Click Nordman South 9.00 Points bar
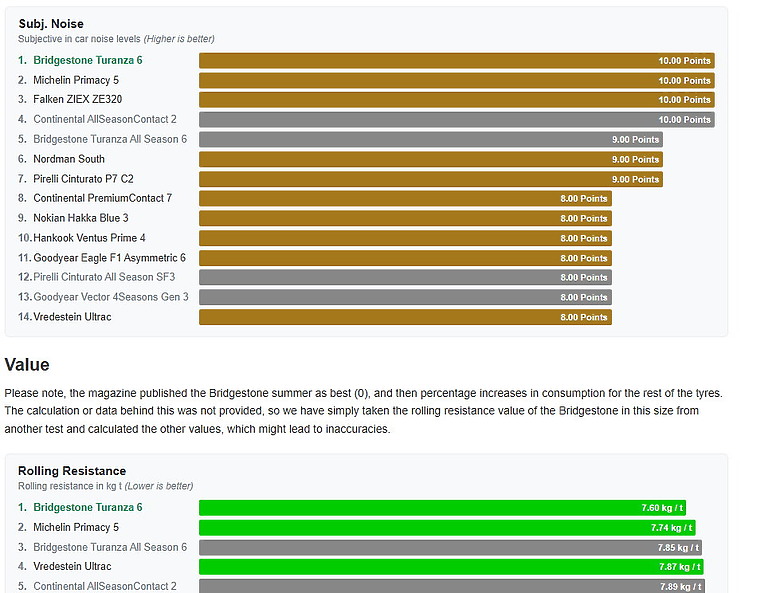780x593 pixels. [x=431, y=160]
